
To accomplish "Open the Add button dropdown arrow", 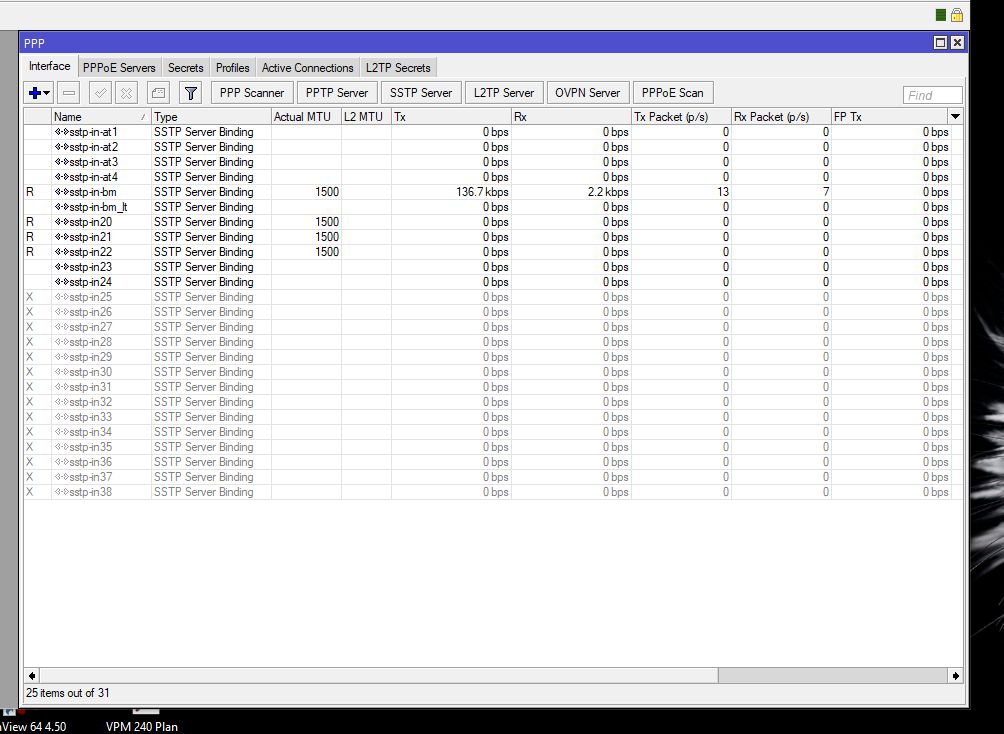I will 47,93.
